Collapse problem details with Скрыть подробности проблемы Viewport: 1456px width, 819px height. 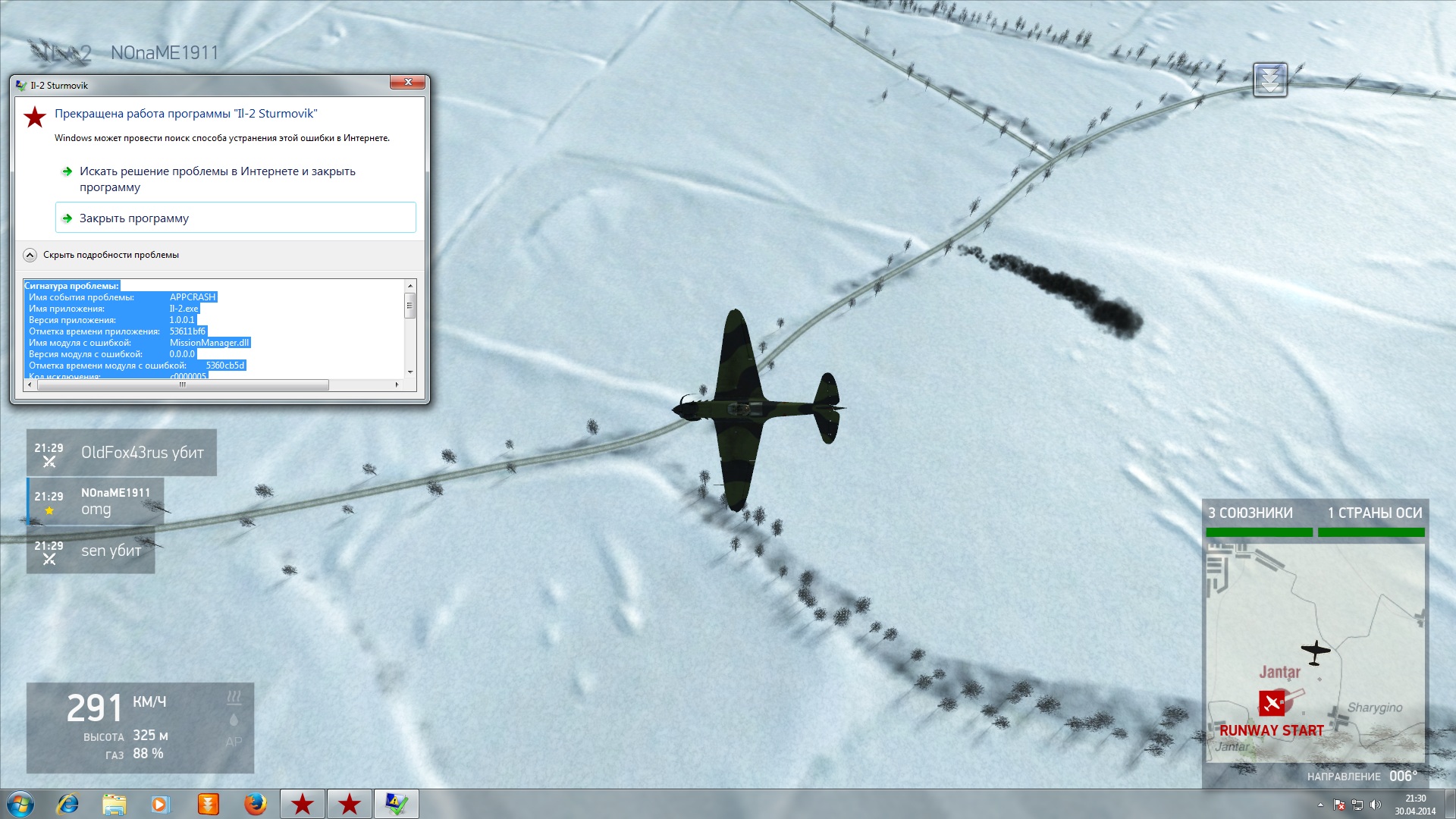tap(102, 255)
